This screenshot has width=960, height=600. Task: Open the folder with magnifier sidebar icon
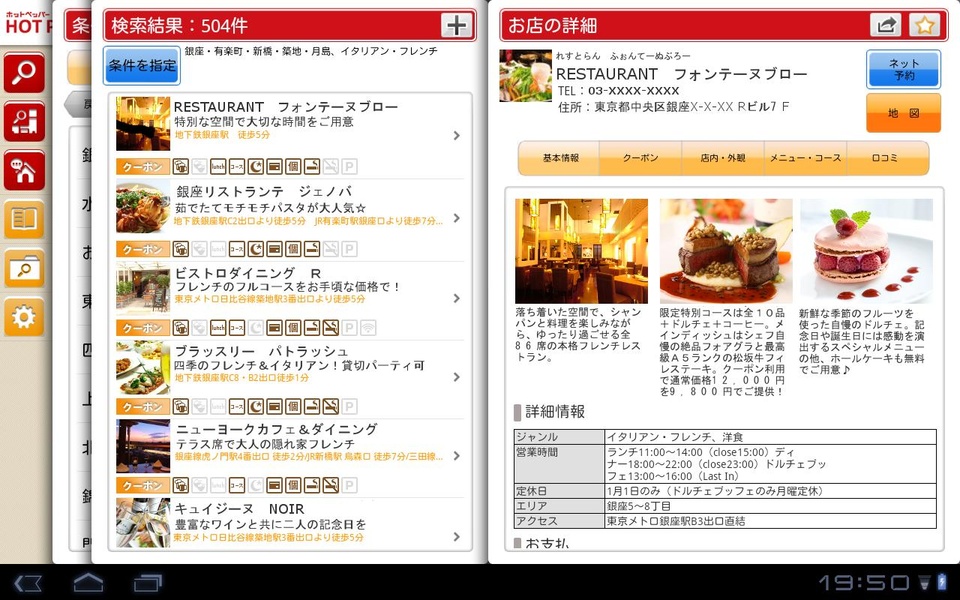[x=24, y=268]
